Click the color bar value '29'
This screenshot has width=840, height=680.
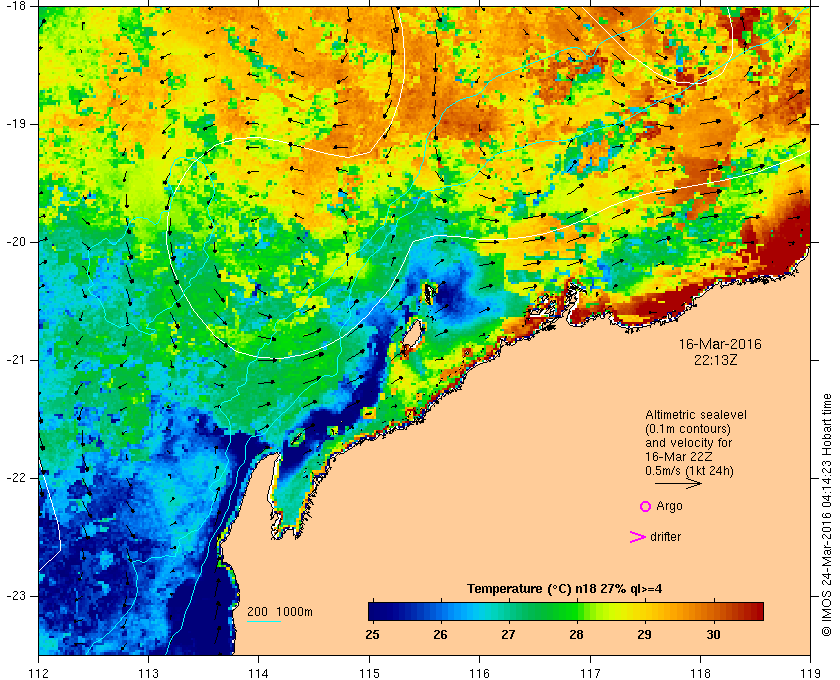(x=644, y=635)
